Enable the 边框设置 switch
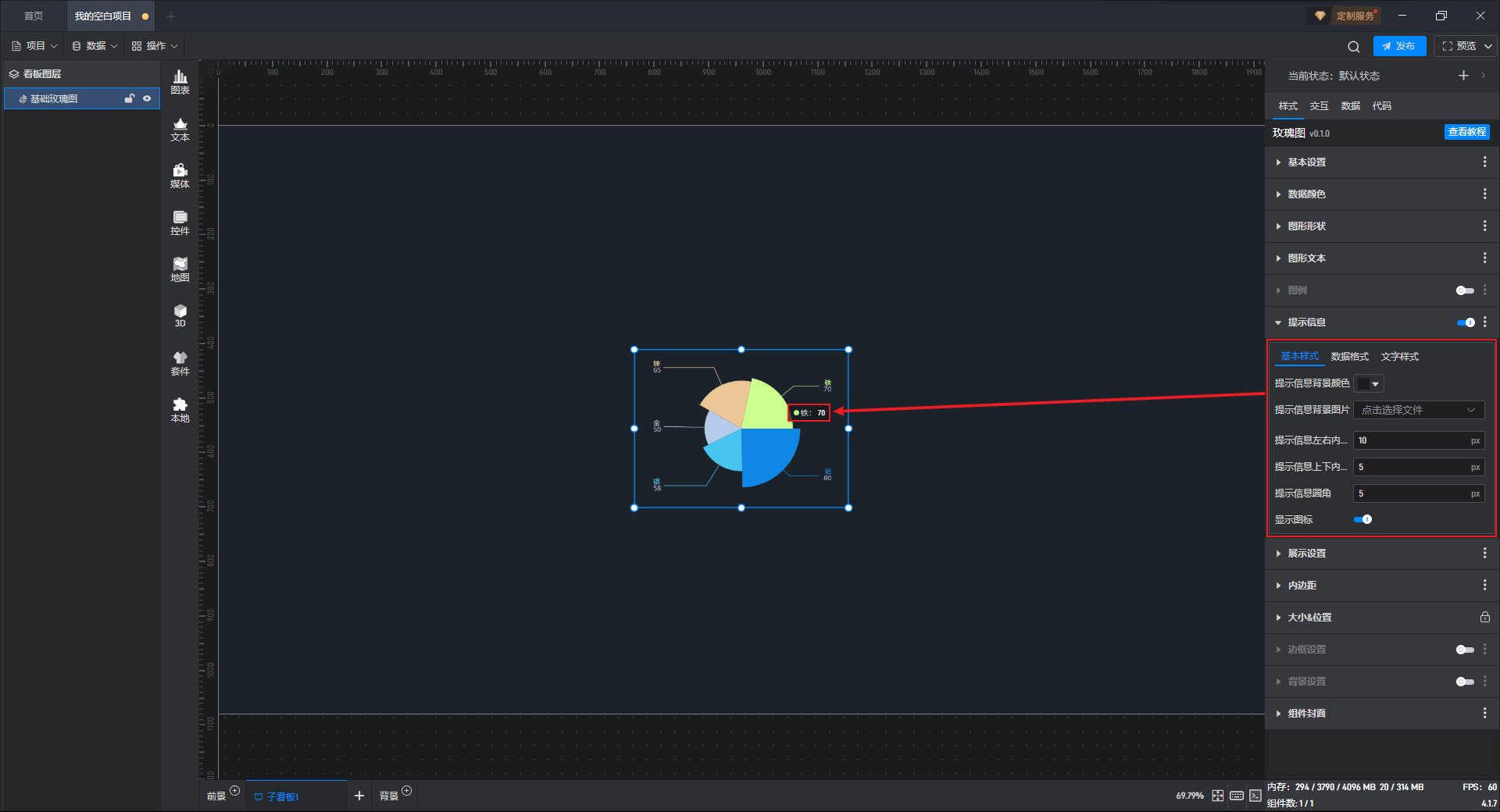 click(x=1465, y=650)
